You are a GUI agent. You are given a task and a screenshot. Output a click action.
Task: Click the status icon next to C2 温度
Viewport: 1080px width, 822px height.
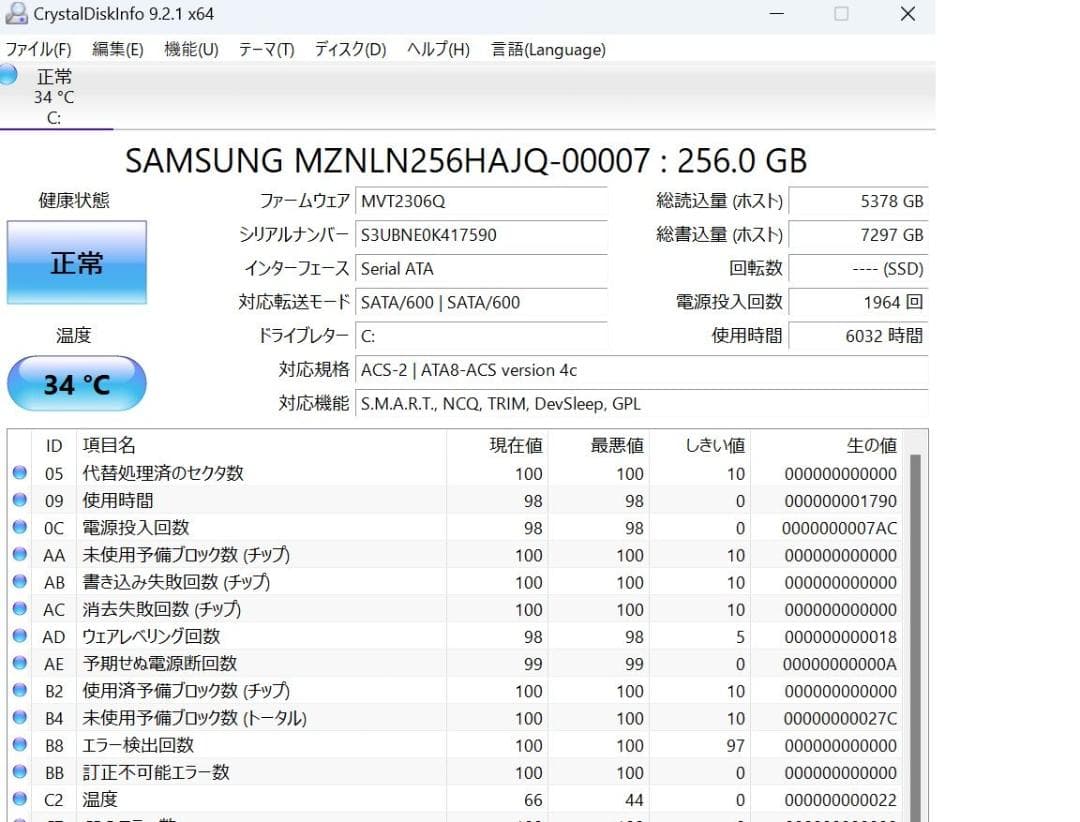tap(20, 799)
